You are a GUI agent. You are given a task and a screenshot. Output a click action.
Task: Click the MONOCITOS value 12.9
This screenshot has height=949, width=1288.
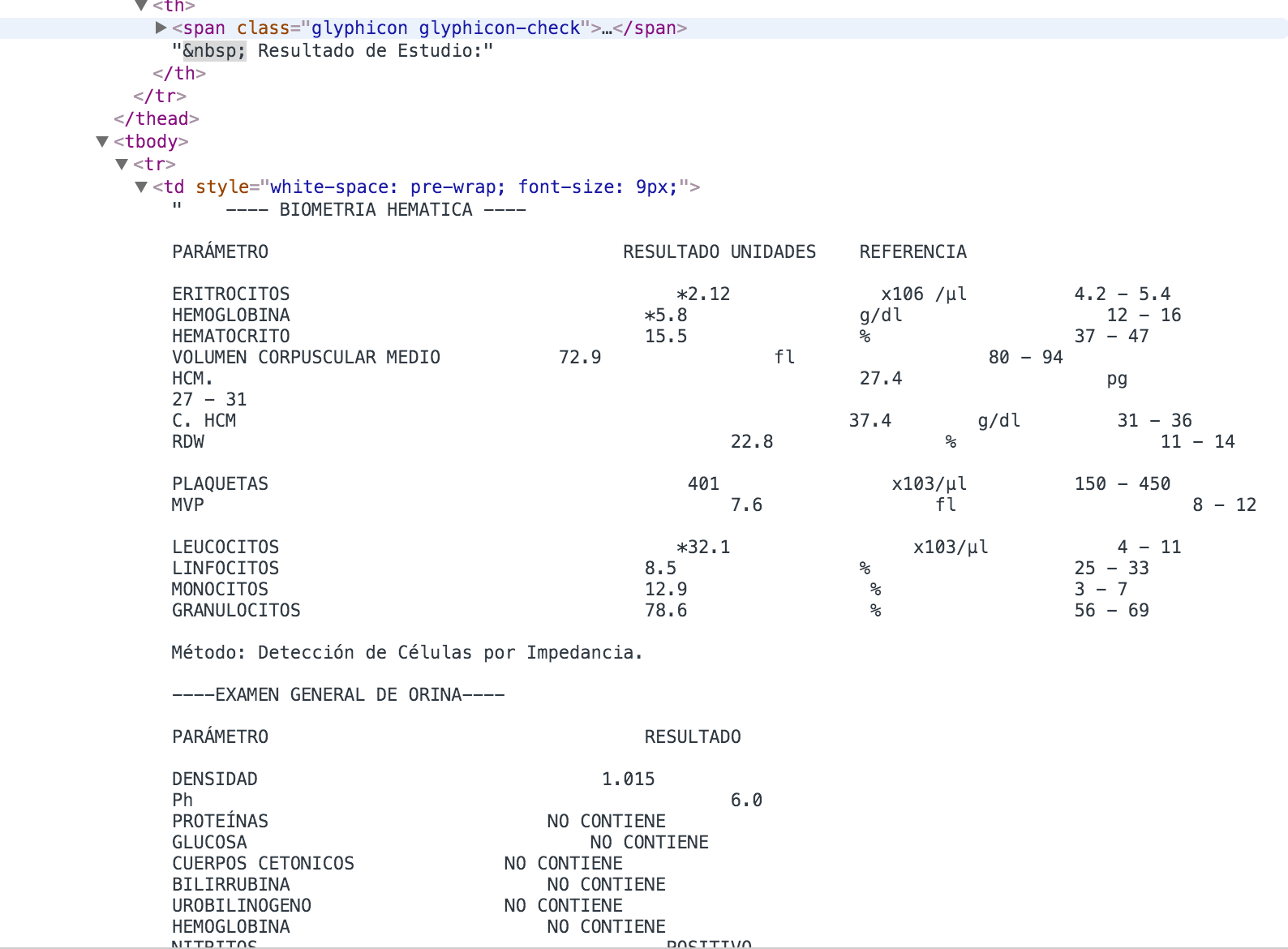[666, 589]
